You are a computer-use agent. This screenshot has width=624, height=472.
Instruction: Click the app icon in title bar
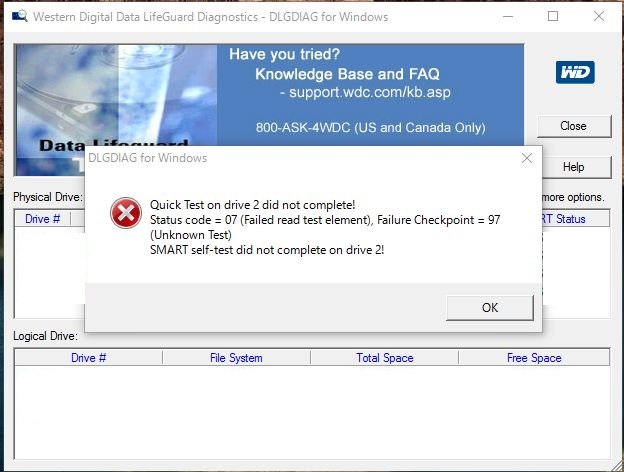pos(20,16)
